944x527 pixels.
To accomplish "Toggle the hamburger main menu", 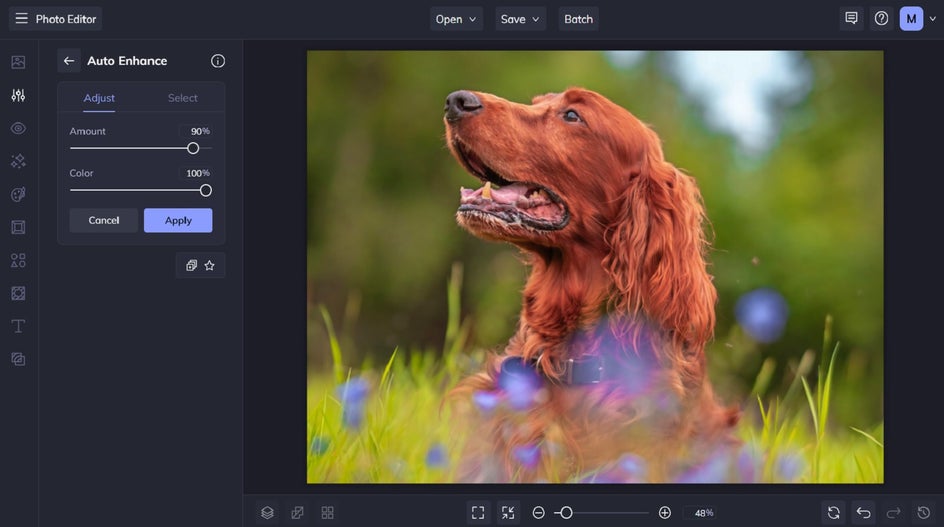I will 21,19.
